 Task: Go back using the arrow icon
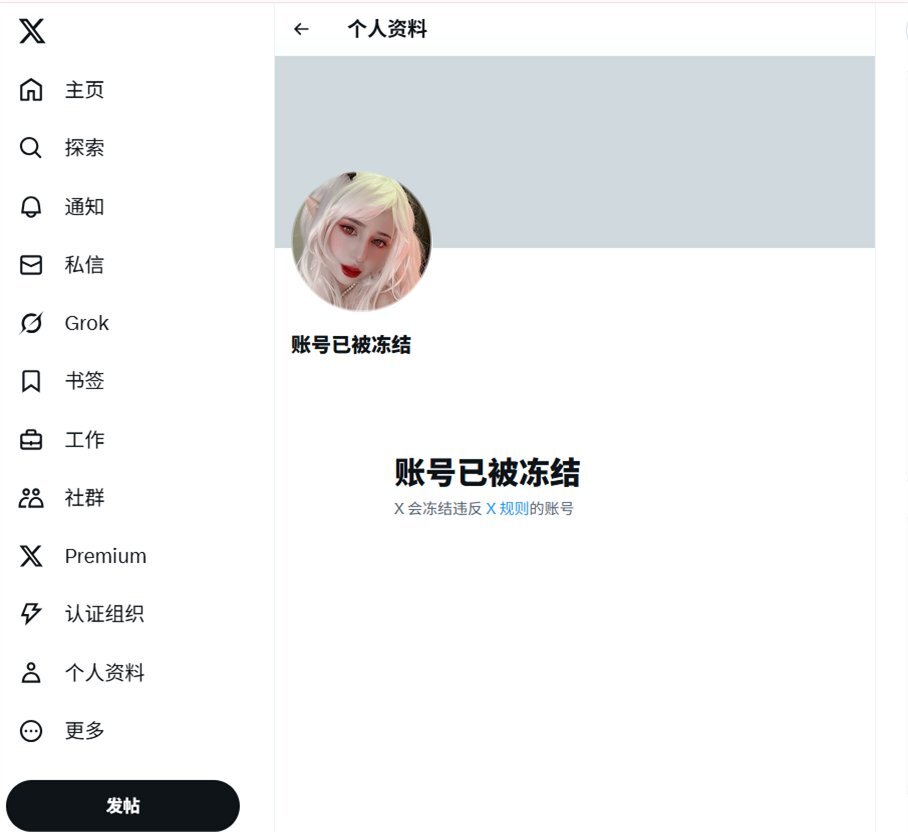[x=301, y=29]
